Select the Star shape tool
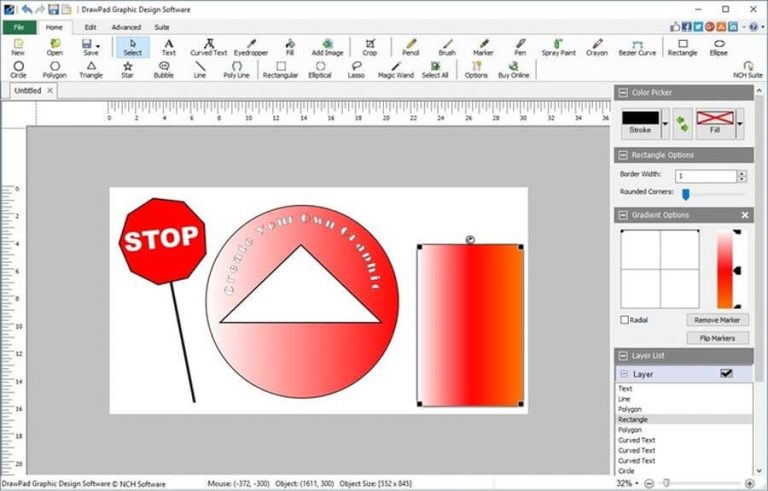This screenshot has width=768, height=491. pyautogui.click(x=127, y=70)
